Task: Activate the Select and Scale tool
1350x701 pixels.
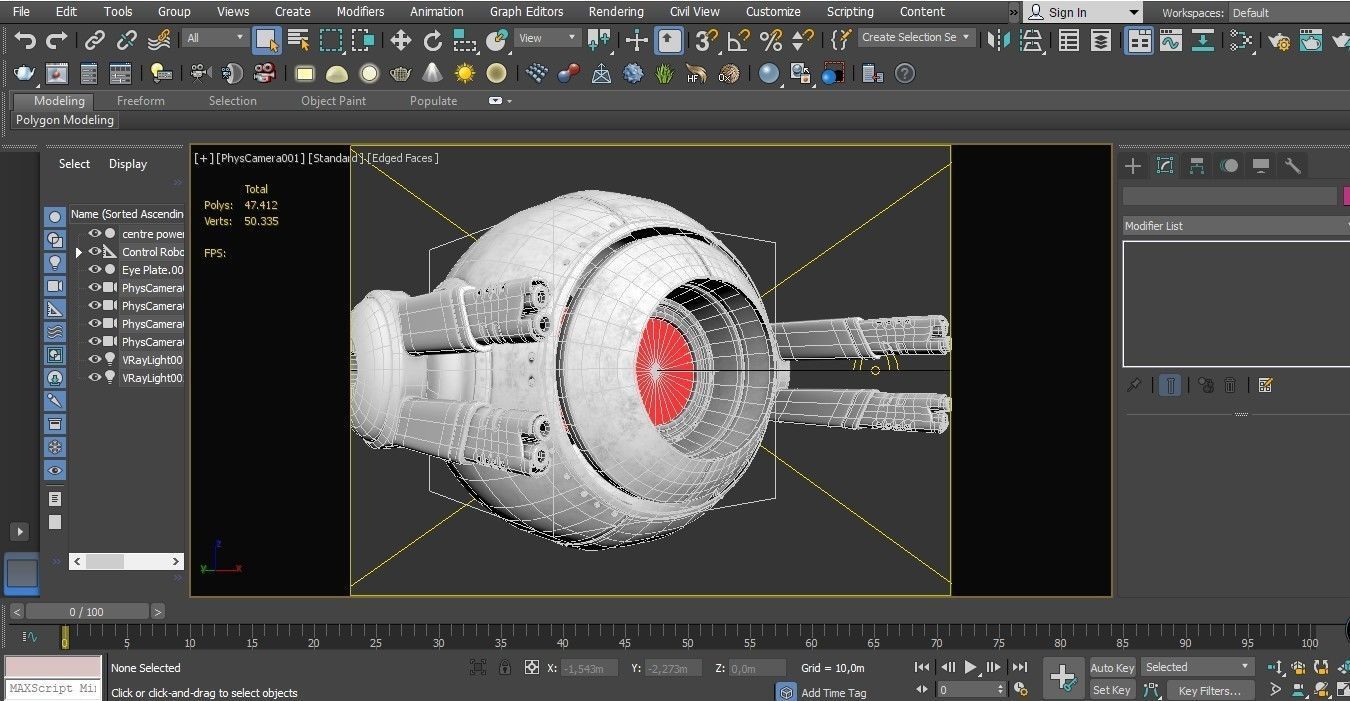Action: tap(465, 40)
